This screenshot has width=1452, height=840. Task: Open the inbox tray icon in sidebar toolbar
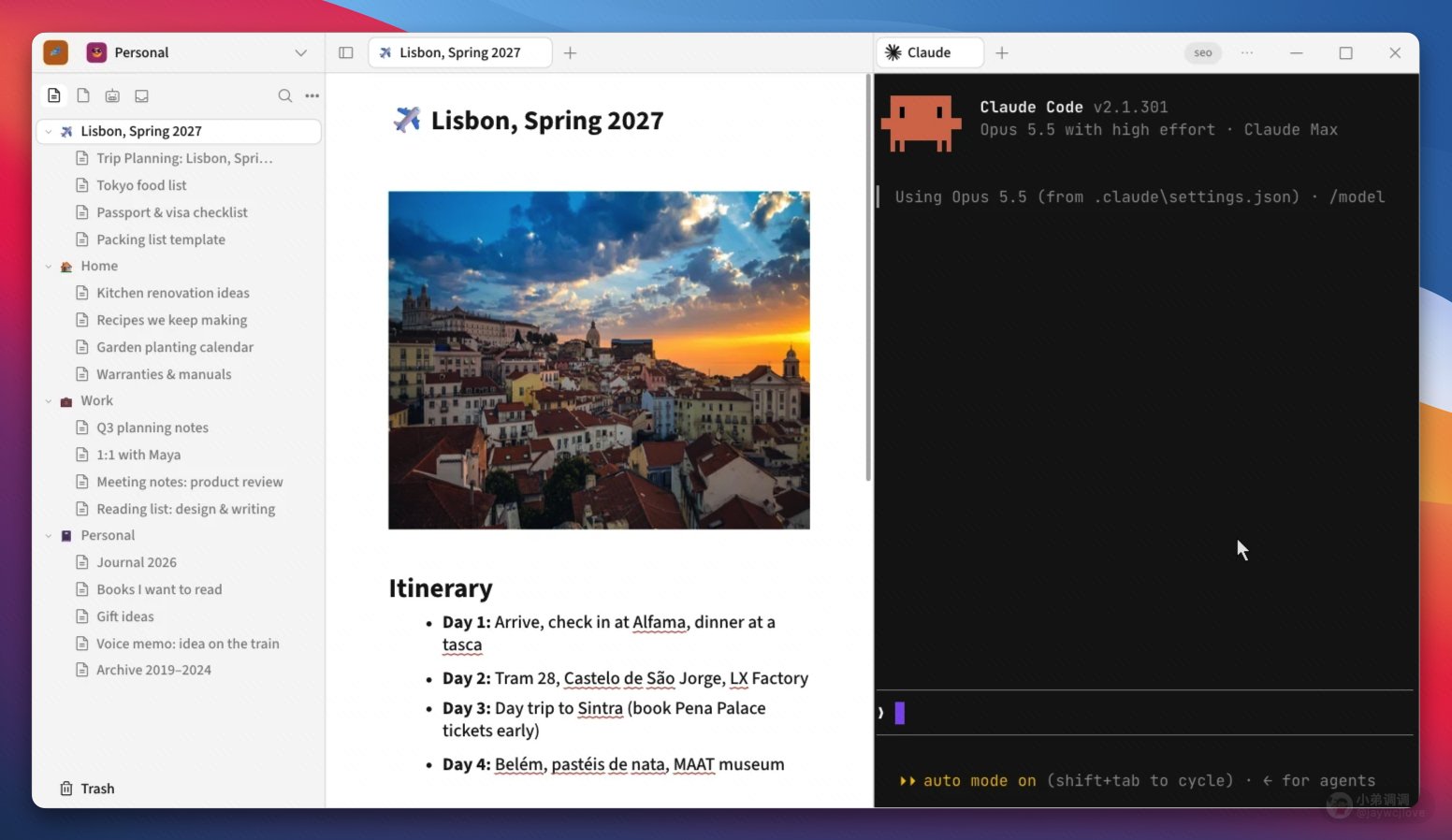[141, 95]
